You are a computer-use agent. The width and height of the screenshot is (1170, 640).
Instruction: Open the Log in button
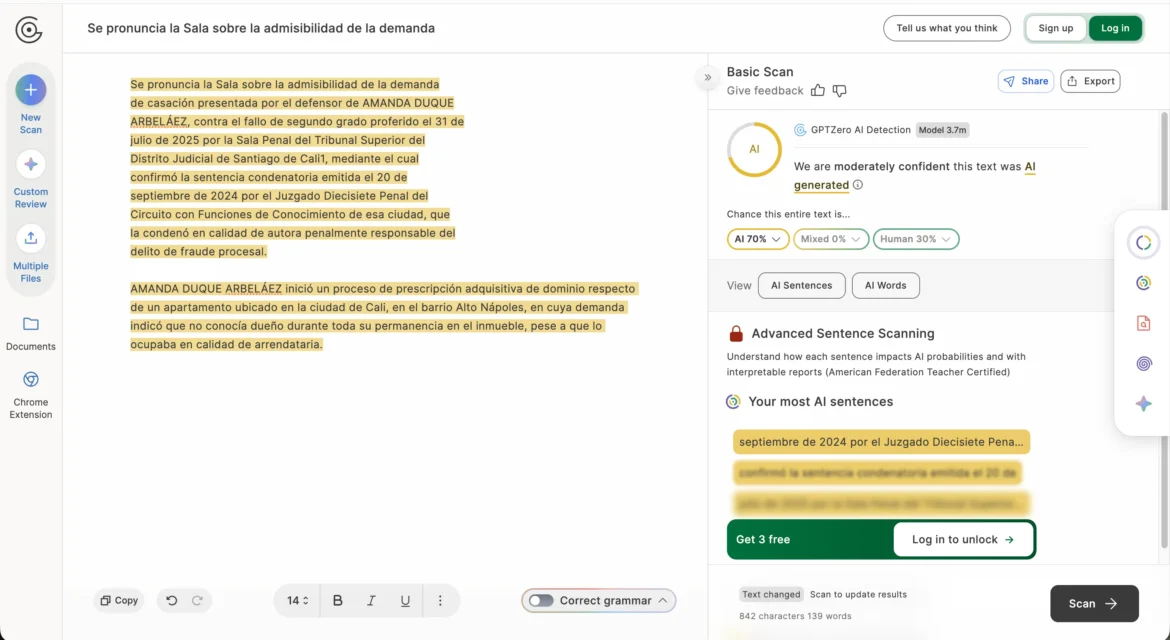[1115, 28]
